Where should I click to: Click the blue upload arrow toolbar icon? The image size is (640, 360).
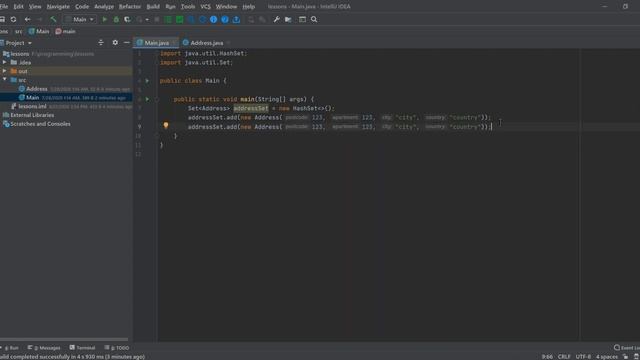click(236, 19)
